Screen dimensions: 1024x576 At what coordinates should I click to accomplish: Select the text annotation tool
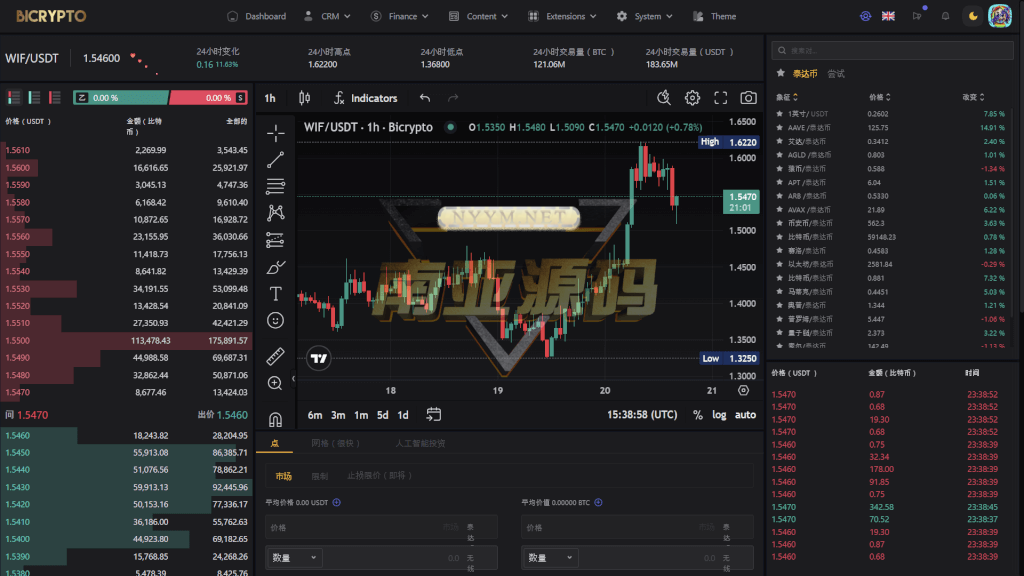pyautogui.click(x=276, y=294)
